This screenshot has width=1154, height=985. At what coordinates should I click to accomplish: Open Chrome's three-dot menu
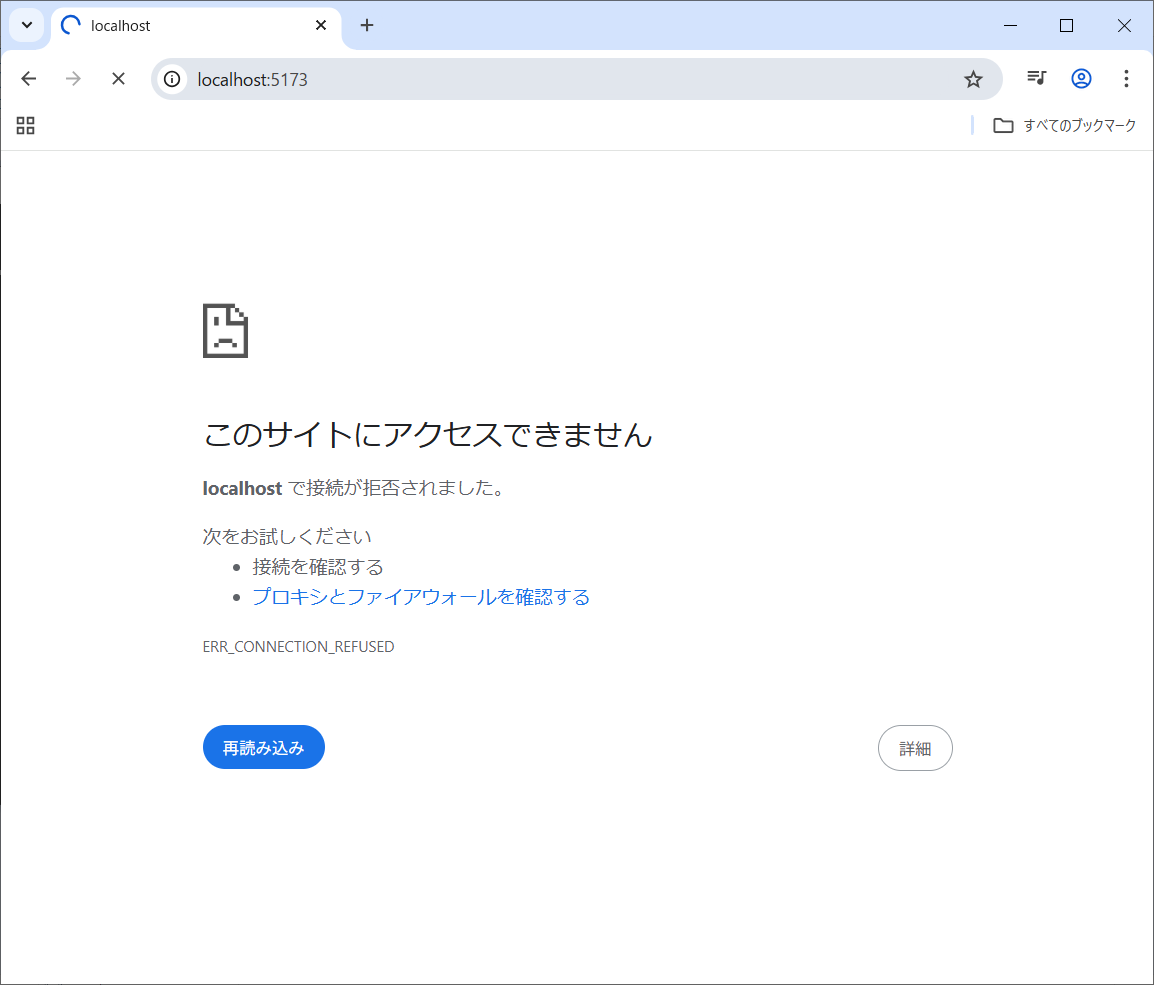pyautogui.click(x=1126, y=78)
